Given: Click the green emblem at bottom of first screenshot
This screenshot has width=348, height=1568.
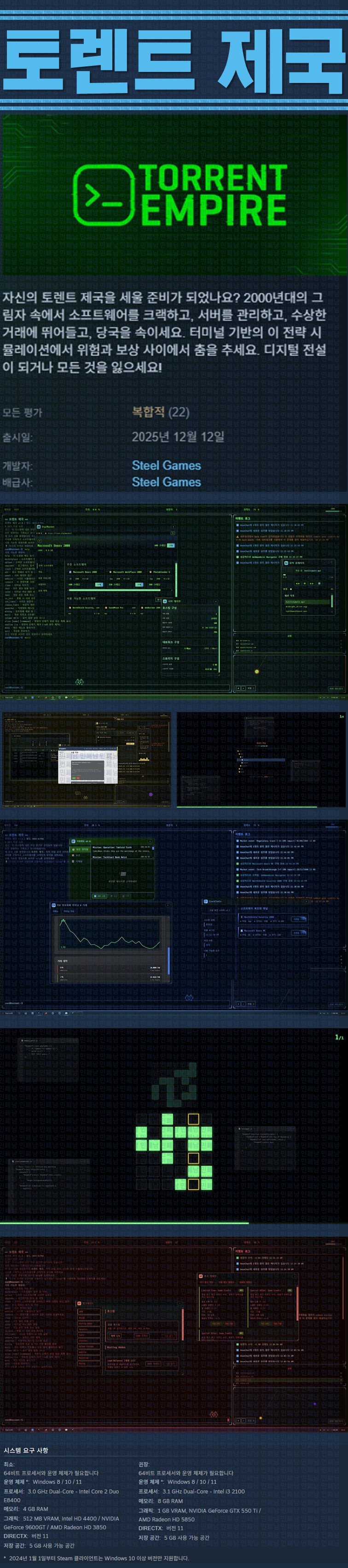Looking at the screenshot, I should [x=79, y=682].
